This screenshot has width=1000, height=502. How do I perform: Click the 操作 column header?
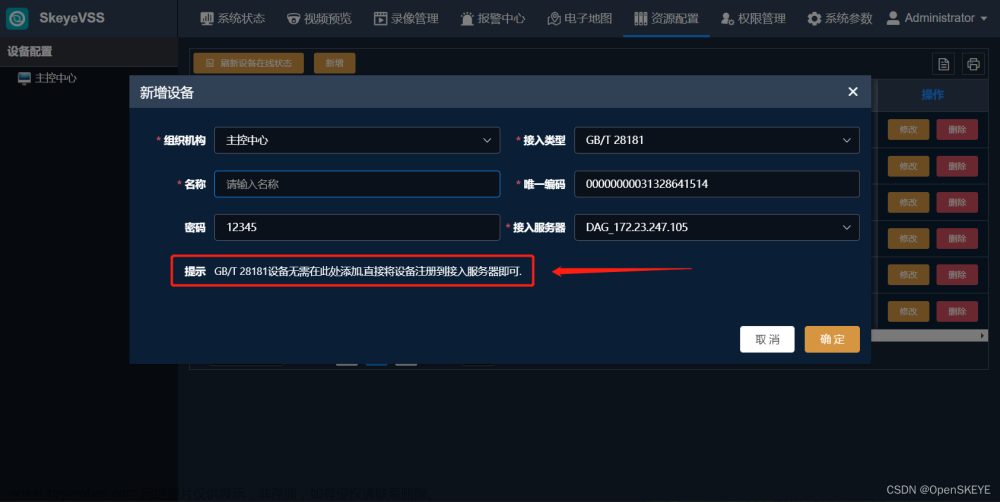pos(932,95)
